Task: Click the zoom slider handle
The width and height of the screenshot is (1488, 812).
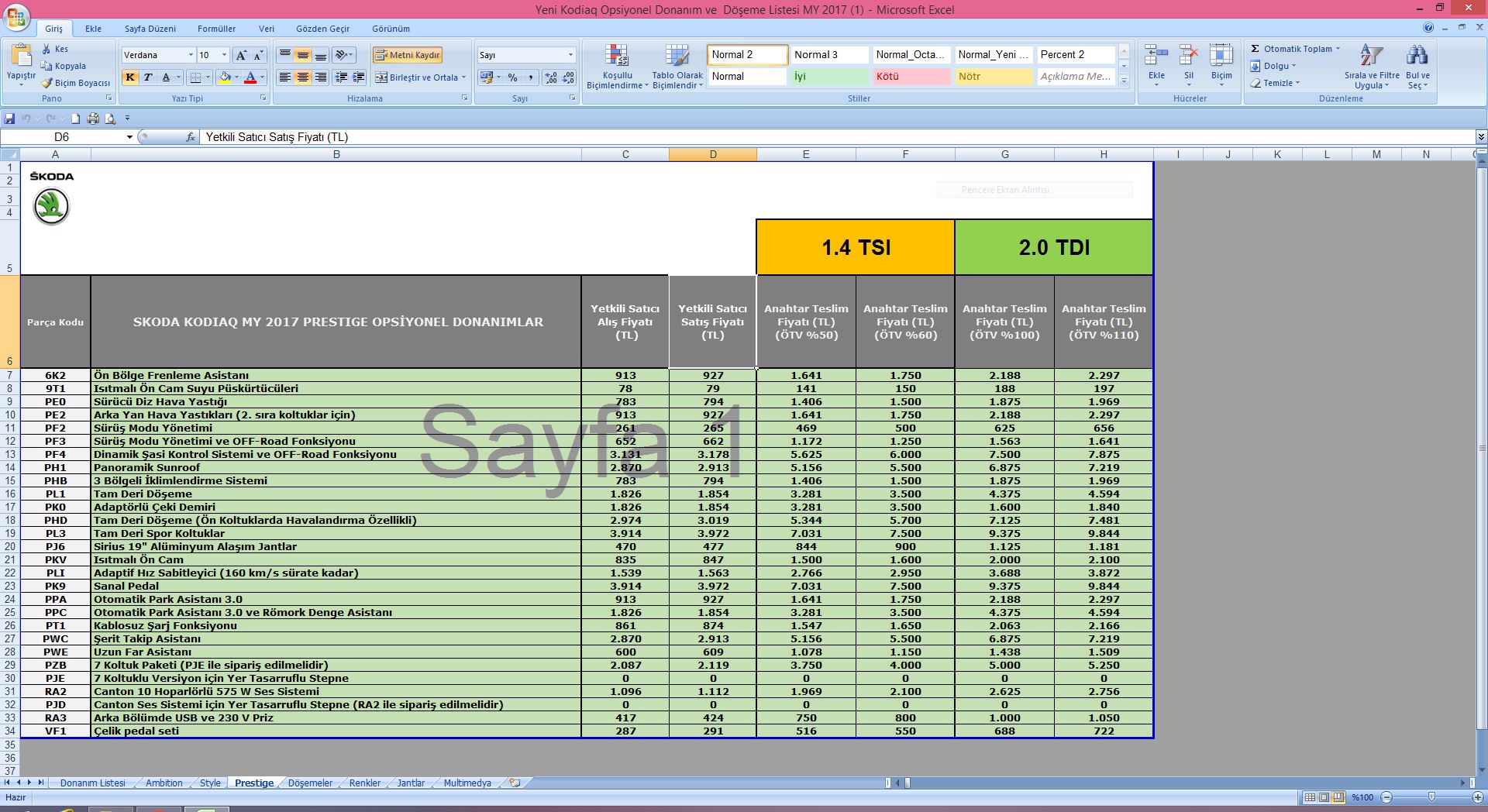Action: pyautogui.click(x=1431, y=797)
